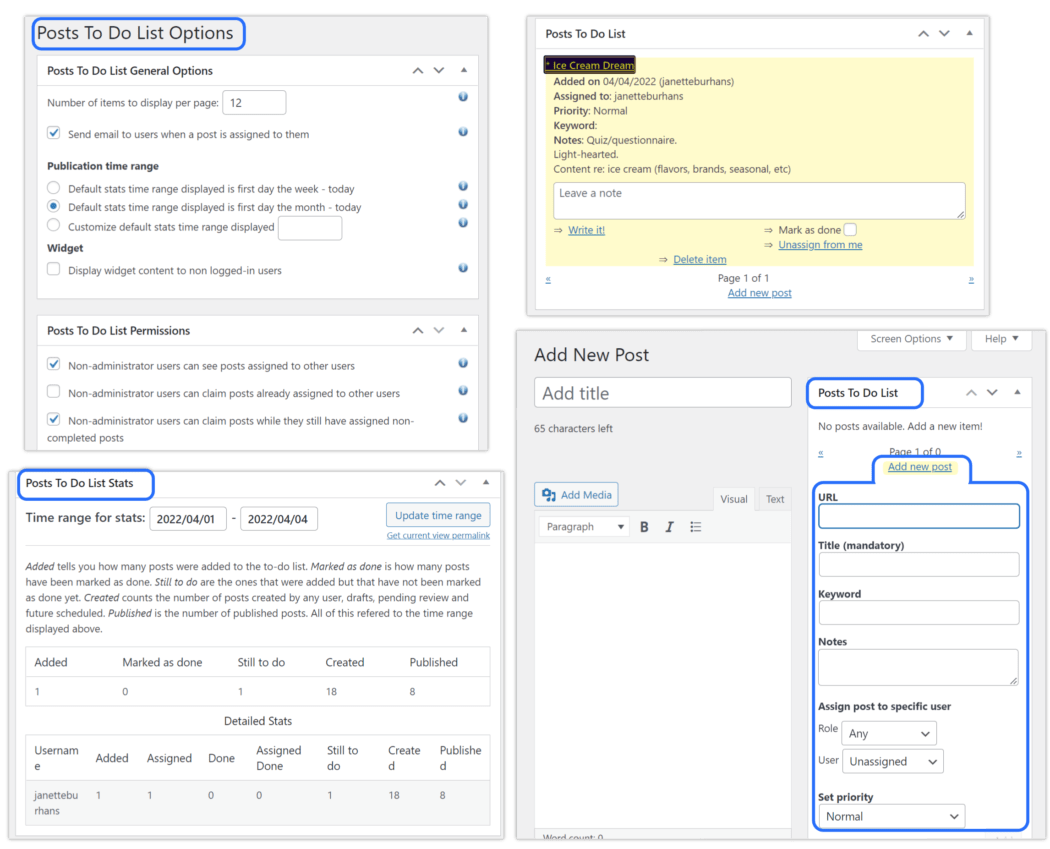This screenshot has height=849, width=1050.
Task: Click info icon beside items per page
Action: tap(463, 97)
